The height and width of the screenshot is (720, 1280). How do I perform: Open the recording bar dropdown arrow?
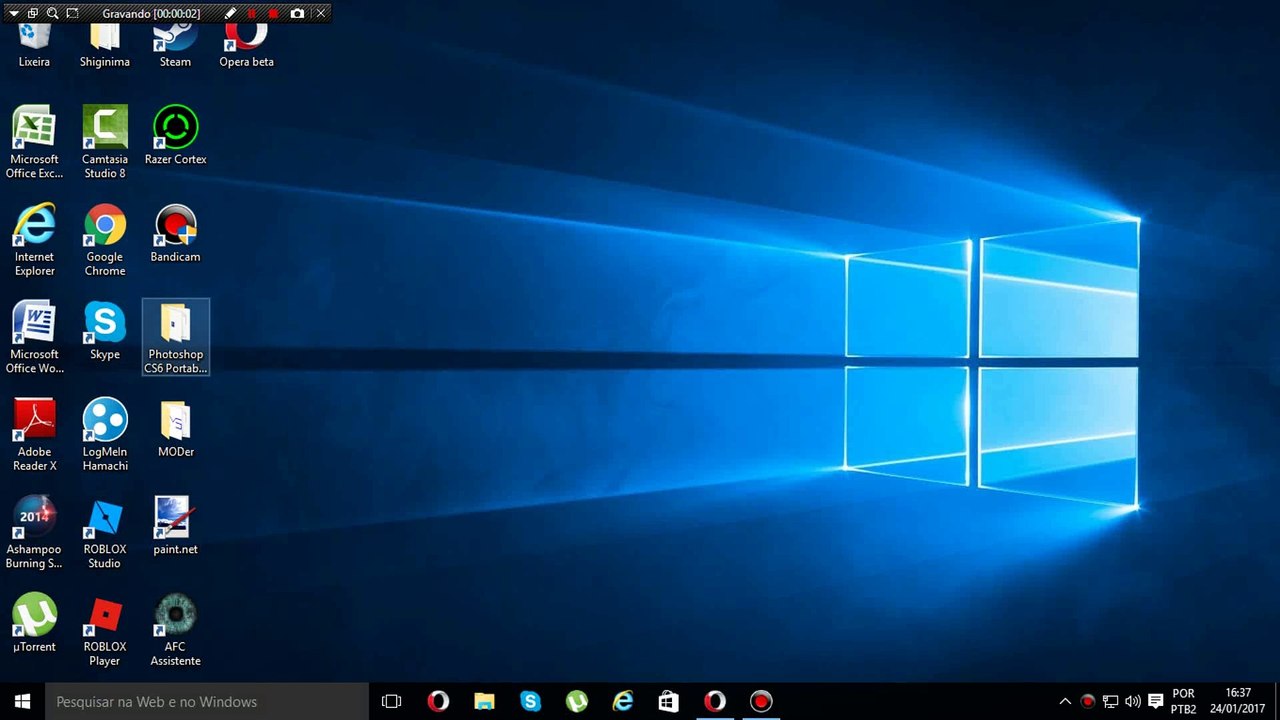pyautogui.click(x=14, y=14)
